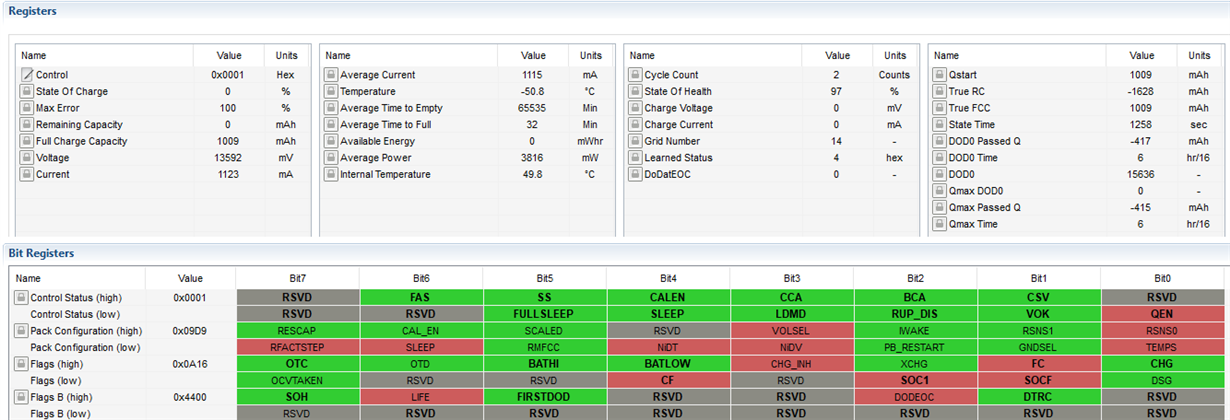Click the lock icon beside Temperature register
The image size is (1230, 420).
pos(331,91)
